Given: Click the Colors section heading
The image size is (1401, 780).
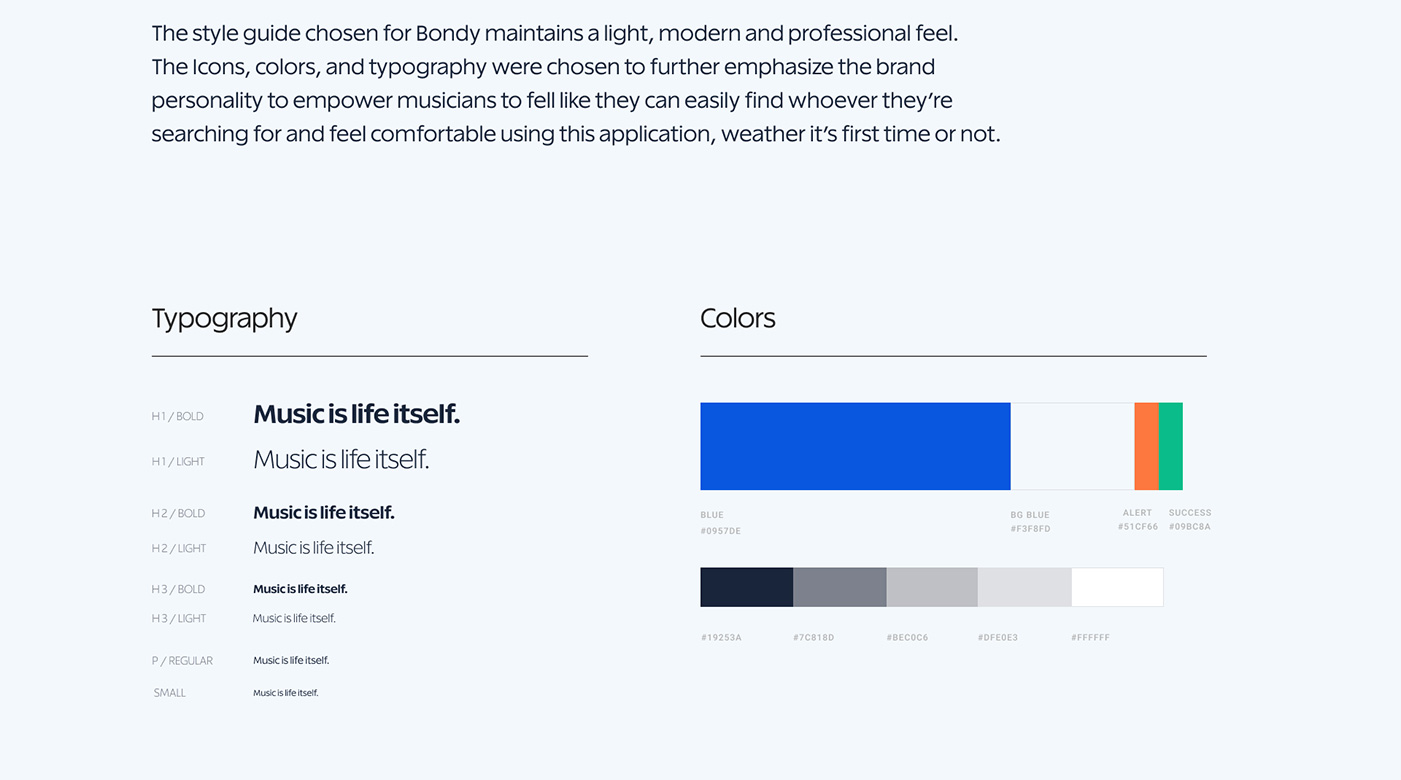Looking at the screenshot, I should point(738,318).
